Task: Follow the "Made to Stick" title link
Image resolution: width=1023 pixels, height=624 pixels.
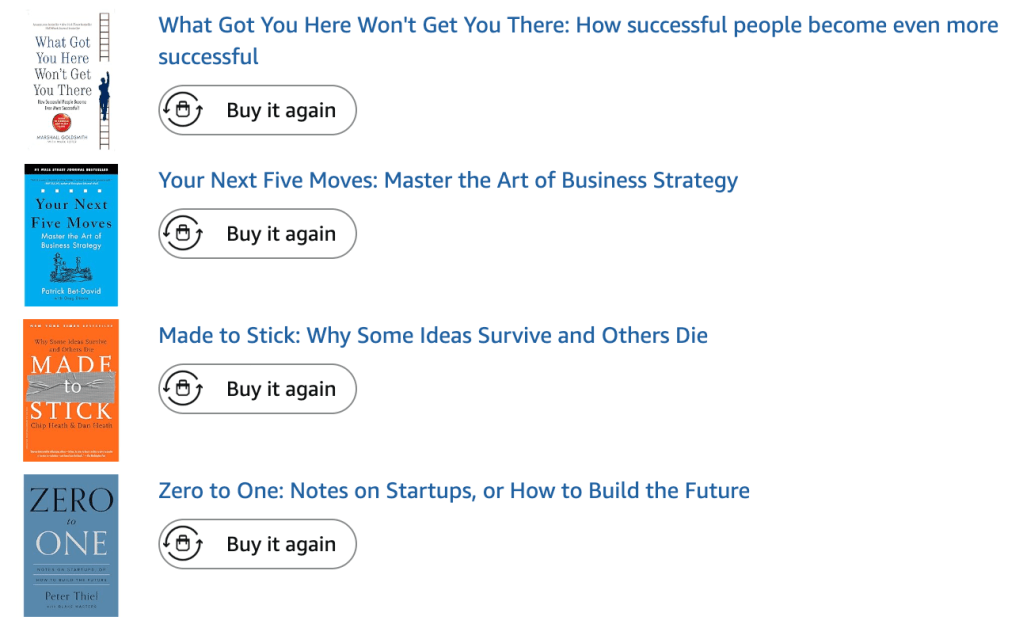Action: [433, 336]
